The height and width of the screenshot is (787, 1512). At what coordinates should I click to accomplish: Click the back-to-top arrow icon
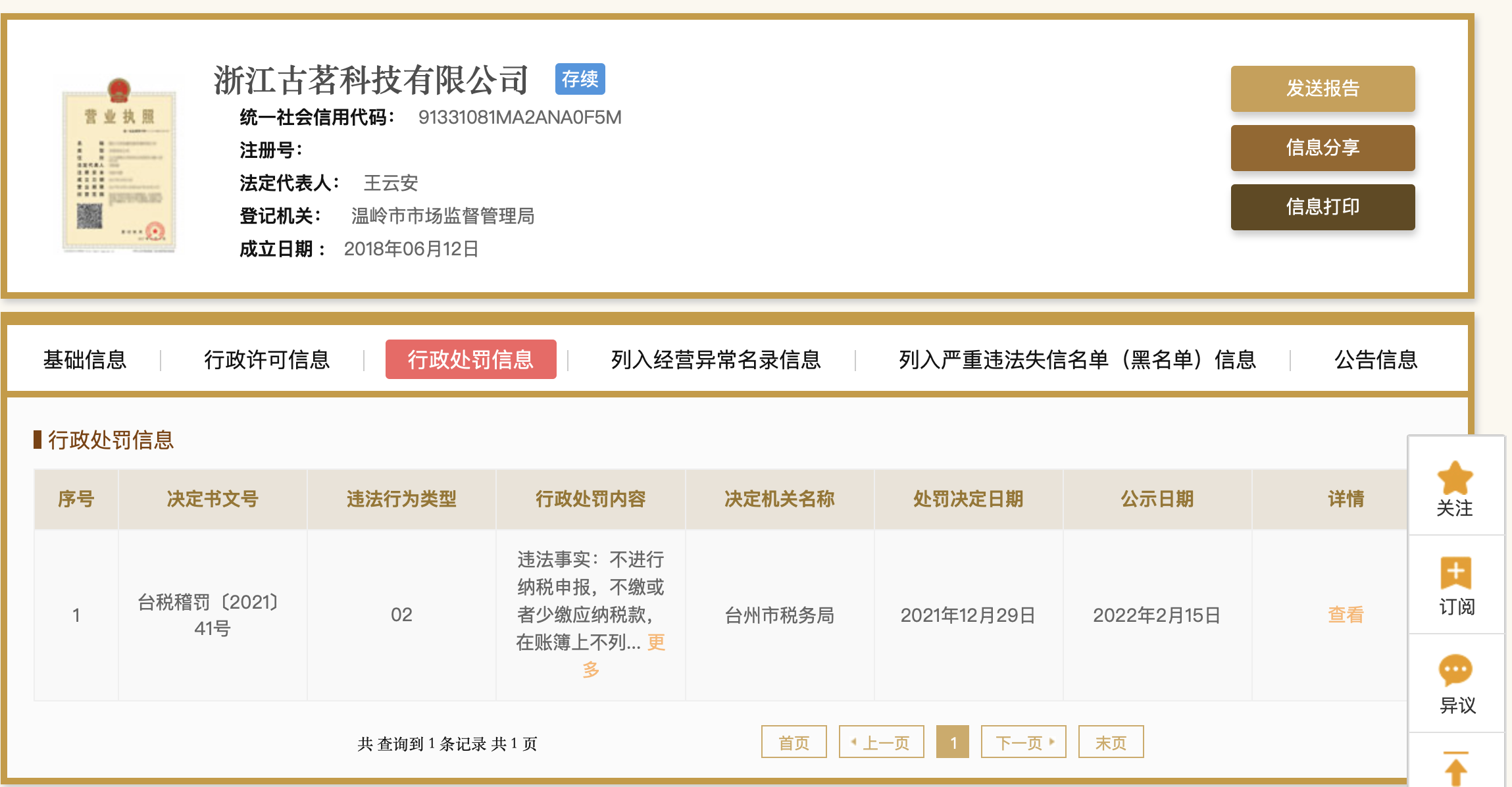[1455, 767]
